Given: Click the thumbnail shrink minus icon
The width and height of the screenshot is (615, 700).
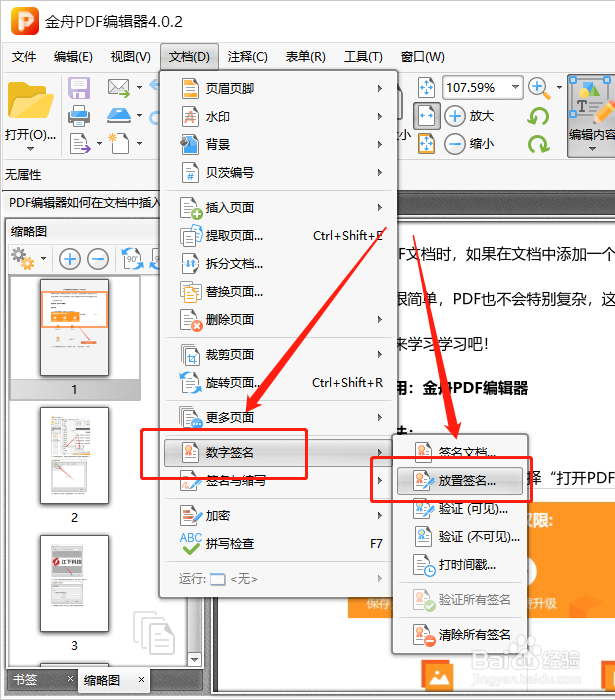Looking at the screenshot, I should (x=98, y=259).
